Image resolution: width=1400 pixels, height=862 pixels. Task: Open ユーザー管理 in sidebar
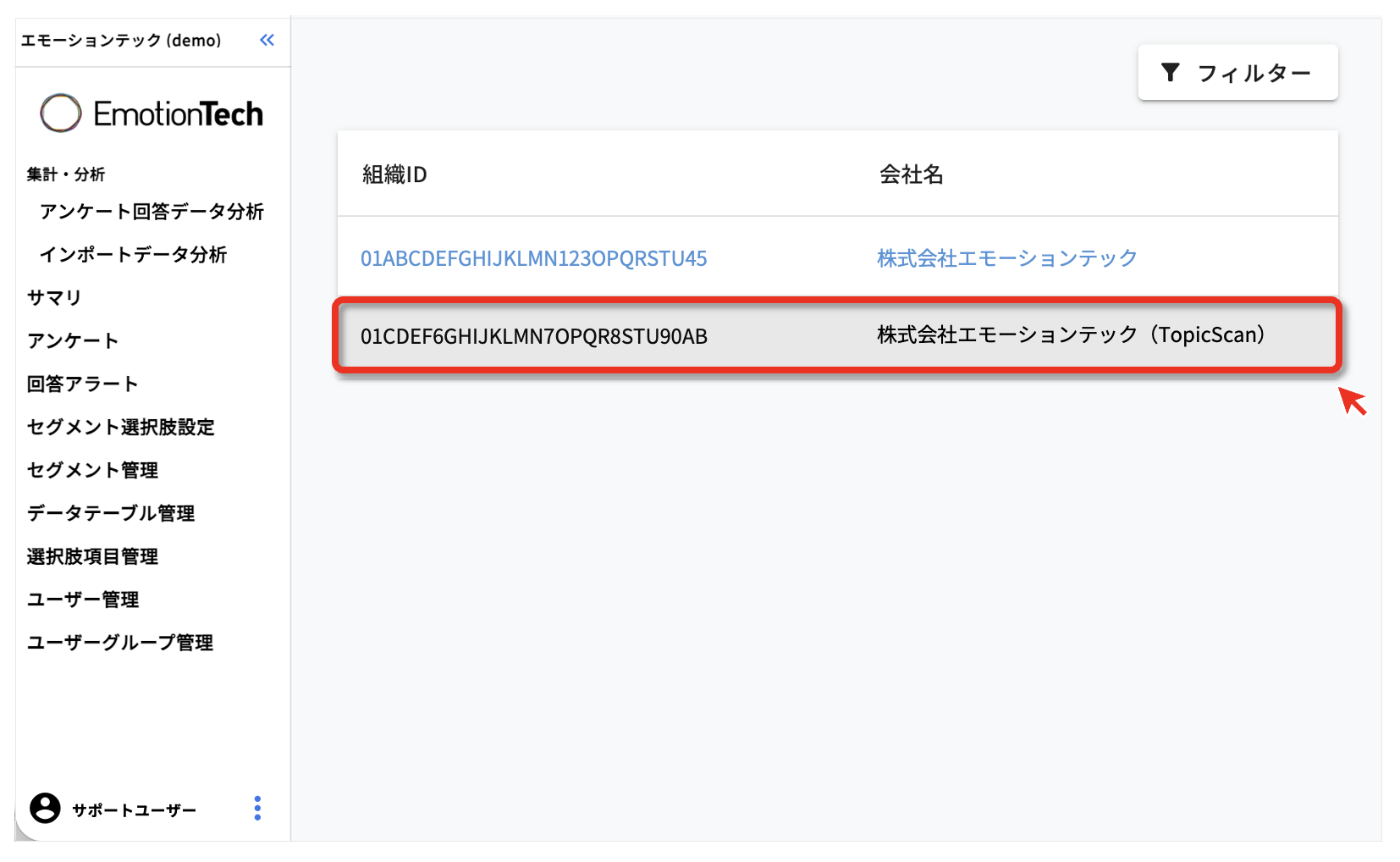point(83,600)
